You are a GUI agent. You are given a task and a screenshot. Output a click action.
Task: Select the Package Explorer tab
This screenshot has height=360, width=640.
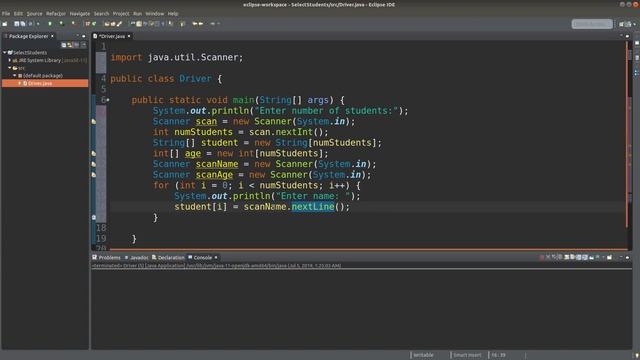click(x=29, y=36)
